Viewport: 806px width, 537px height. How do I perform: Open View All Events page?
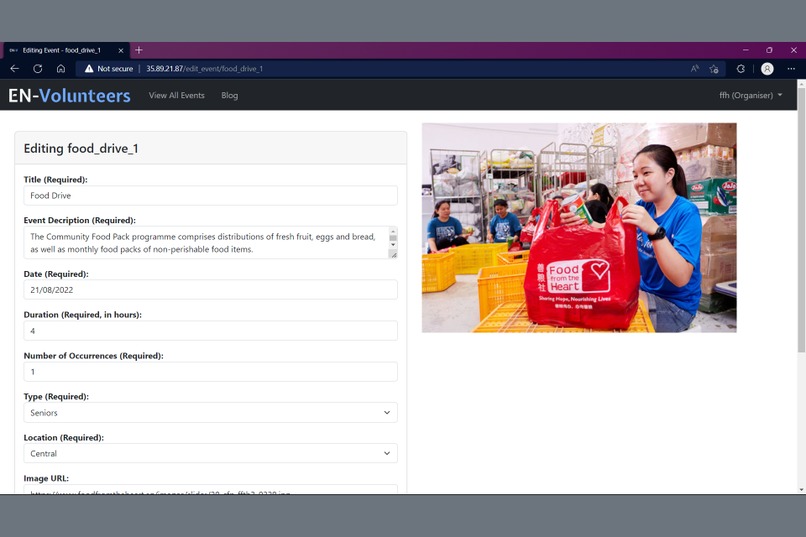point(177,96)
